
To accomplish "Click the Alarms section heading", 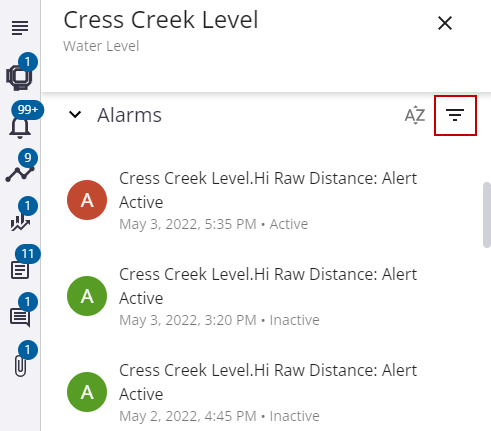I will 129,115.
